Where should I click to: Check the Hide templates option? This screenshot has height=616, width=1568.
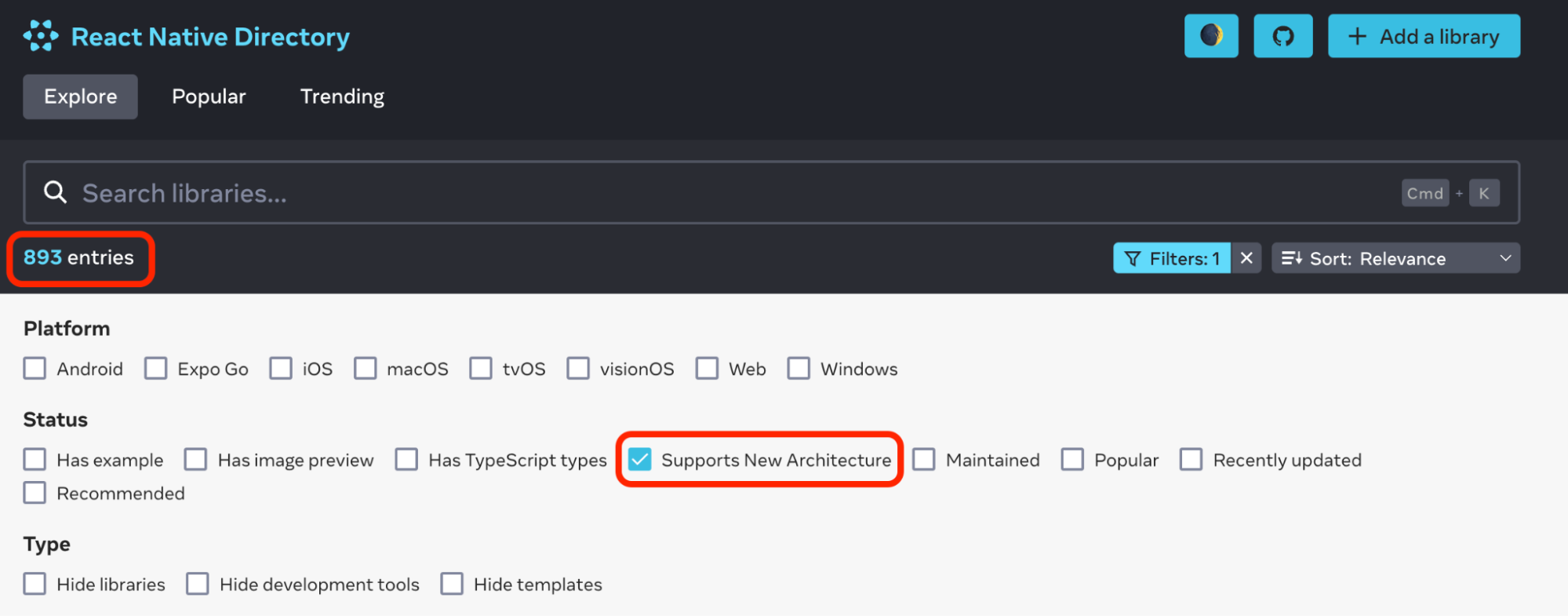click(x=452, y=584)
